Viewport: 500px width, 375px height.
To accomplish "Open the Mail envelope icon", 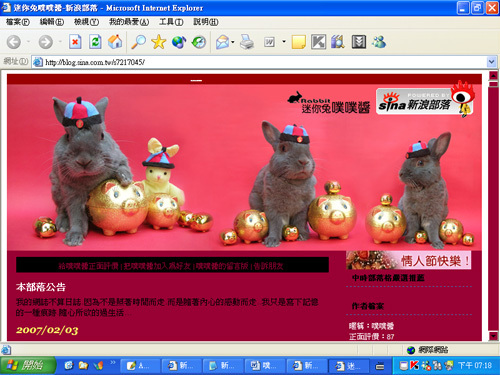I will [x=222, y=42].
